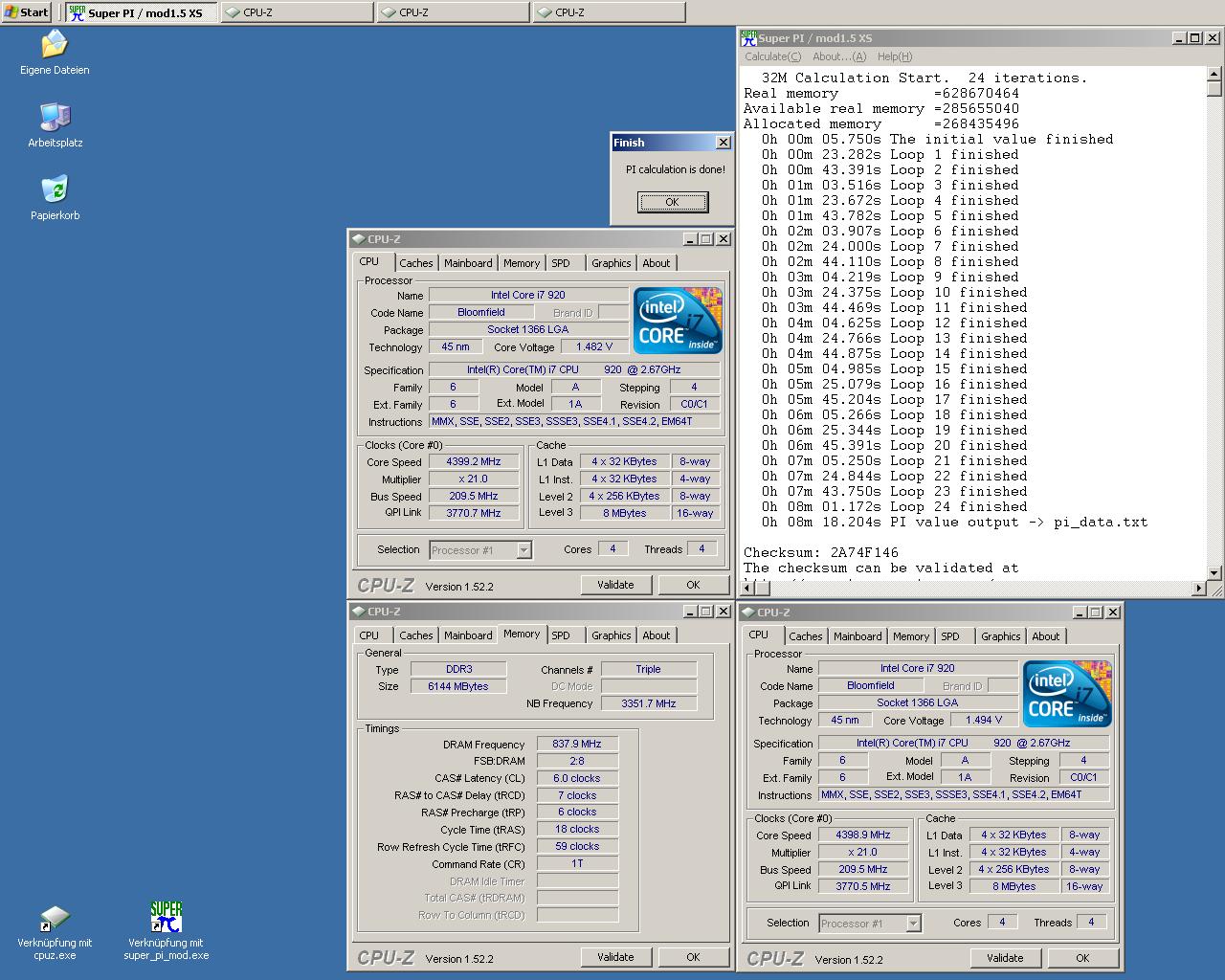The image size is (1225, 980).
Task: Click OK in bottom-right CPU-Z window
Action: tap(1082, 958)
